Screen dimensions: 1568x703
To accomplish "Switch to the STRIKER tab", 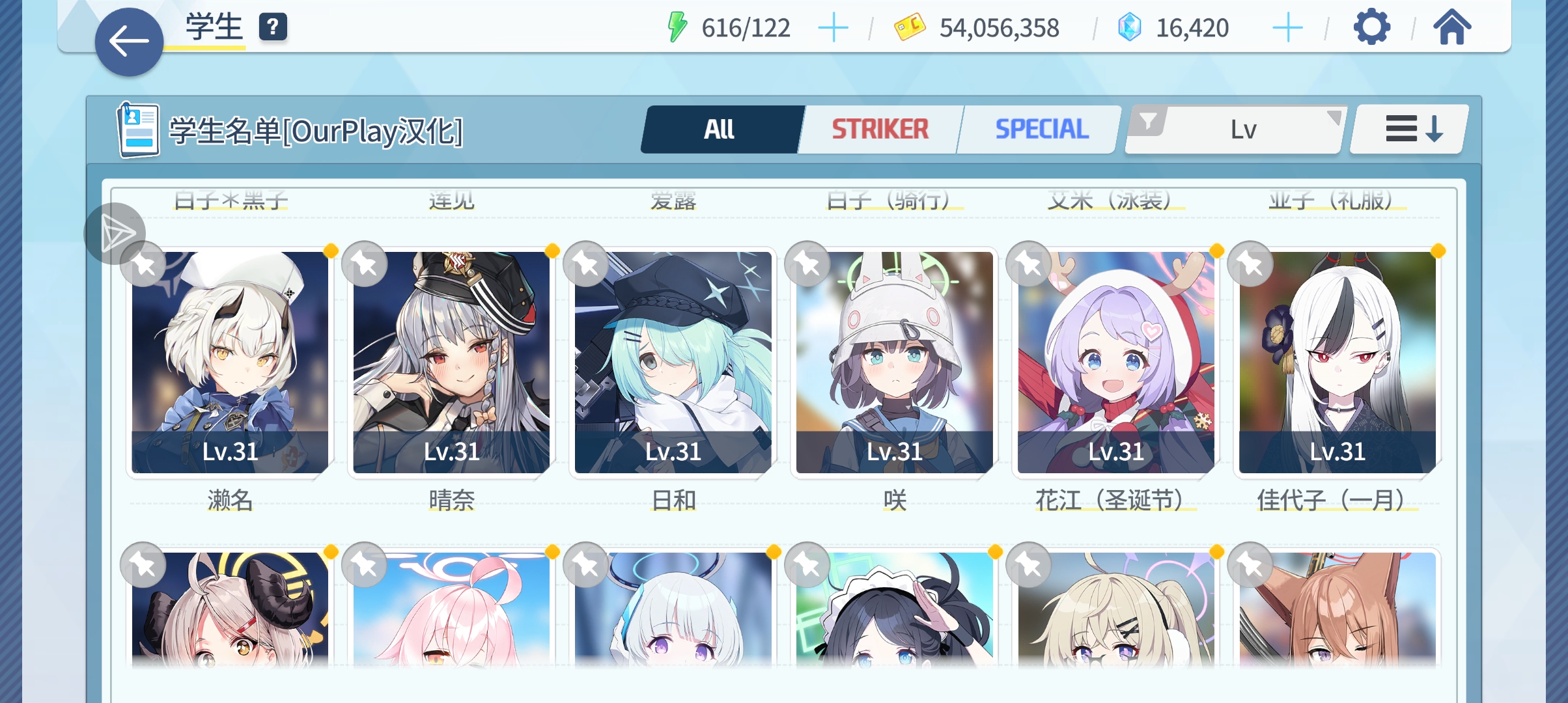I will (880, 130).
